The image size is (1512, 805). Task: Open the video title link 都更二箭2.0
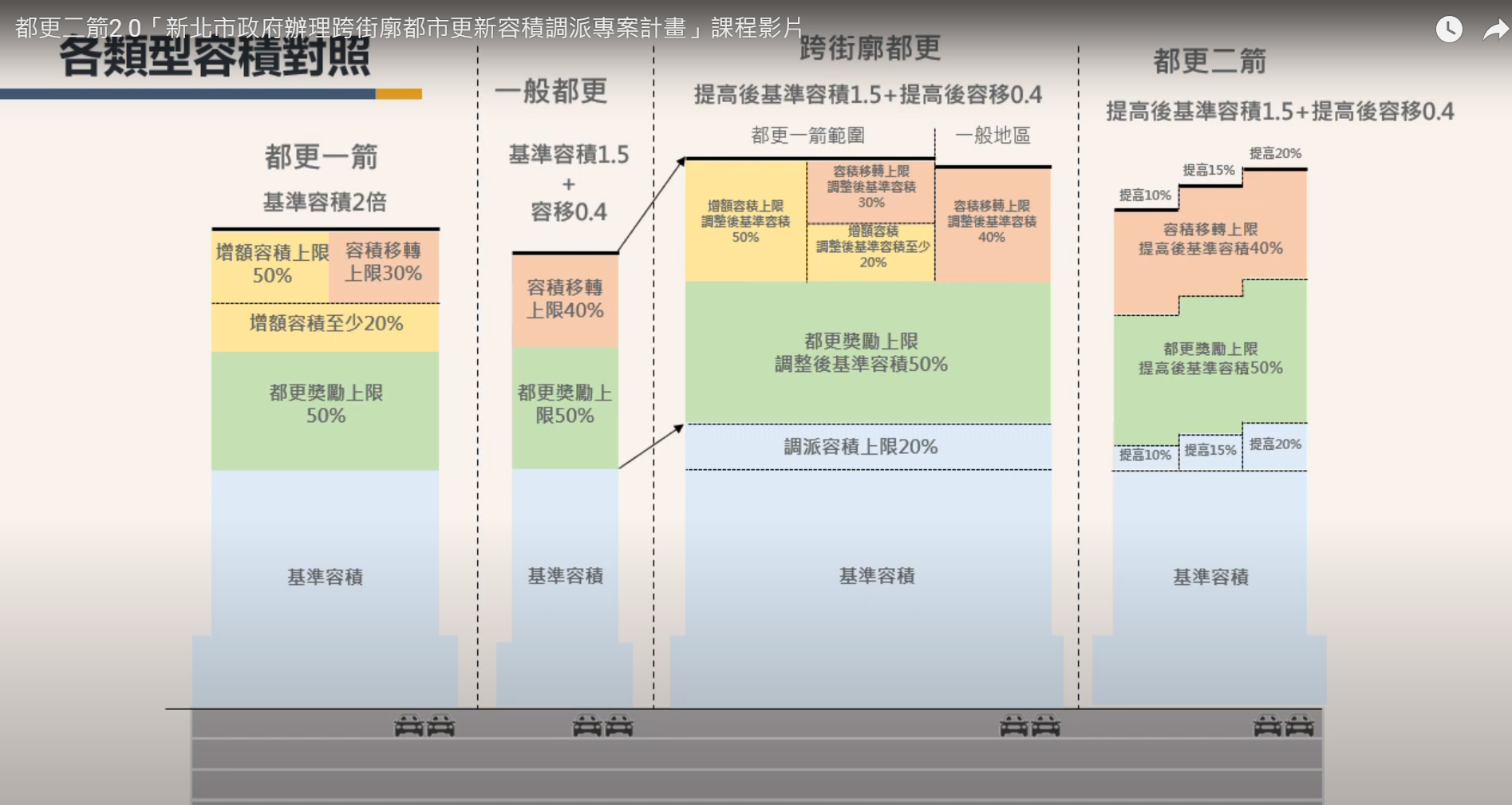pyautogui.click(x=409, y=28)
